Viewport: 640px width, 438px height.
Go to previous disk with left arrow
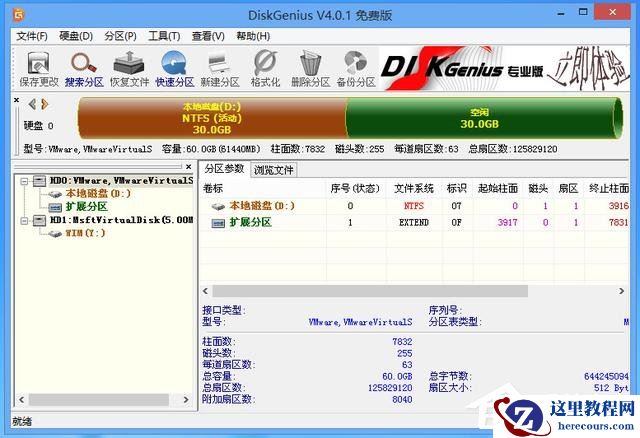[32, 104]
